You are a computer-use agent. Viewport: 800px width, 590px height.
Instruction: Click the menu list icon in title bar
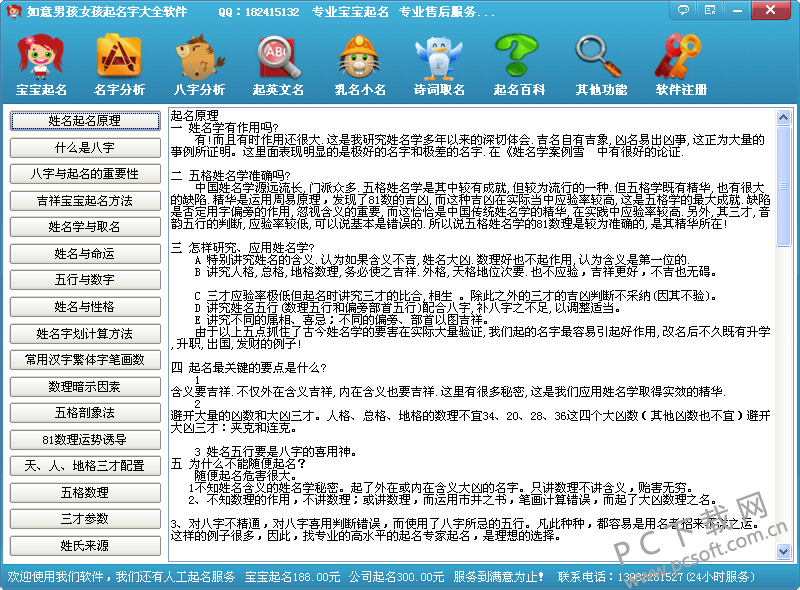point(710,10)
